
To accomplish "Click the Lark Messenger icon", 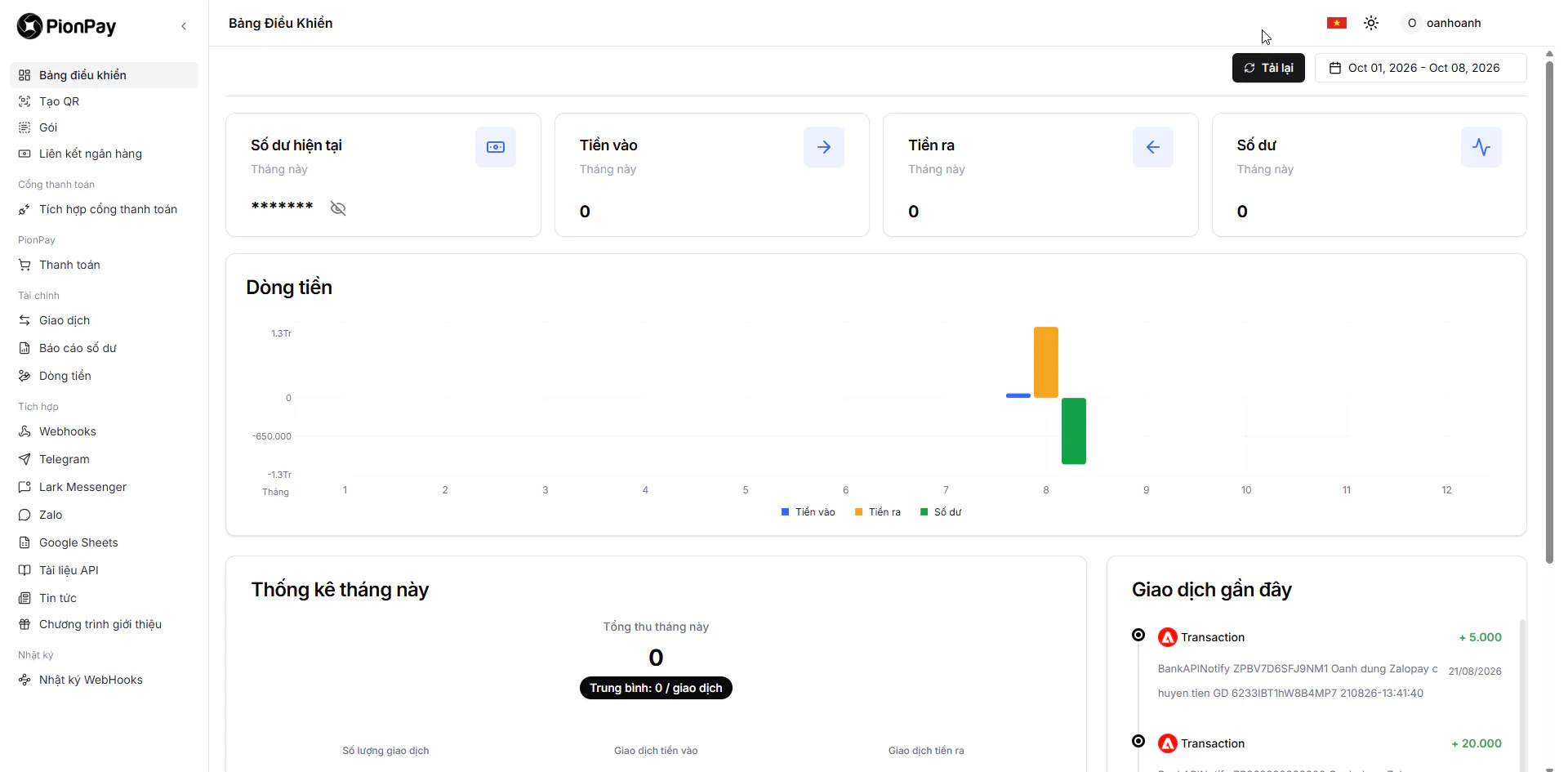I will (x=24, y=487).
